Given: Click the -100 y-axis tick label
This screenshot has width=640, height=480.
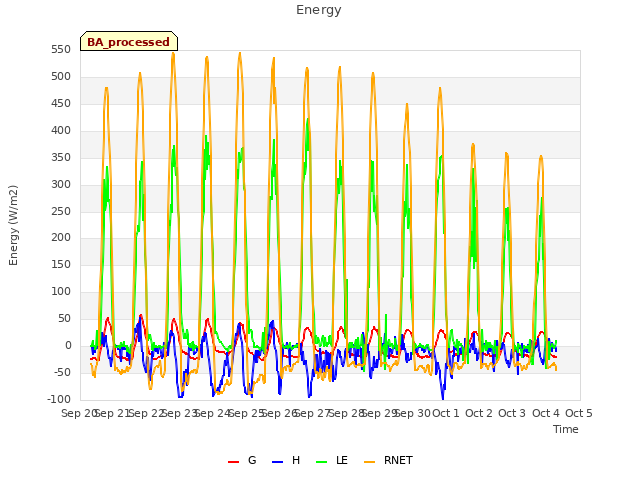Looking at the screenshot, I should point(59,399).
